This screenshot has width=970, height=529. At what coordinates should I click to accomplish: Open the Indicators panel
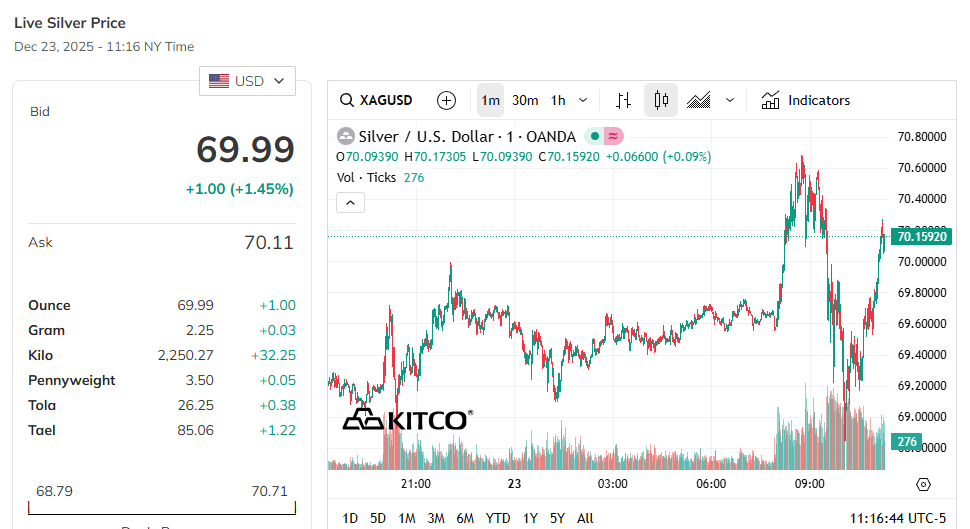[805, 100]
